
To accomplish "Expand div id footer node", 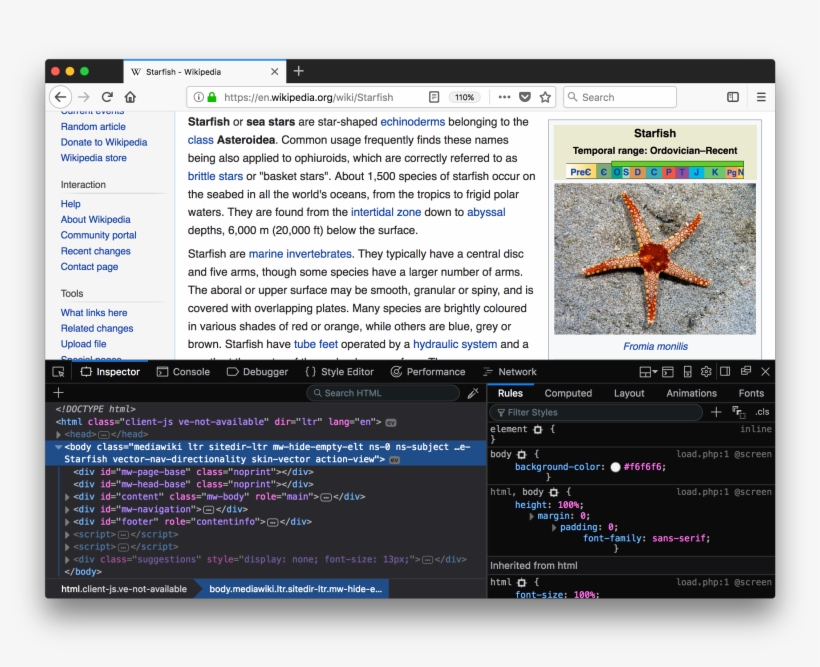I will pos(67,522).
